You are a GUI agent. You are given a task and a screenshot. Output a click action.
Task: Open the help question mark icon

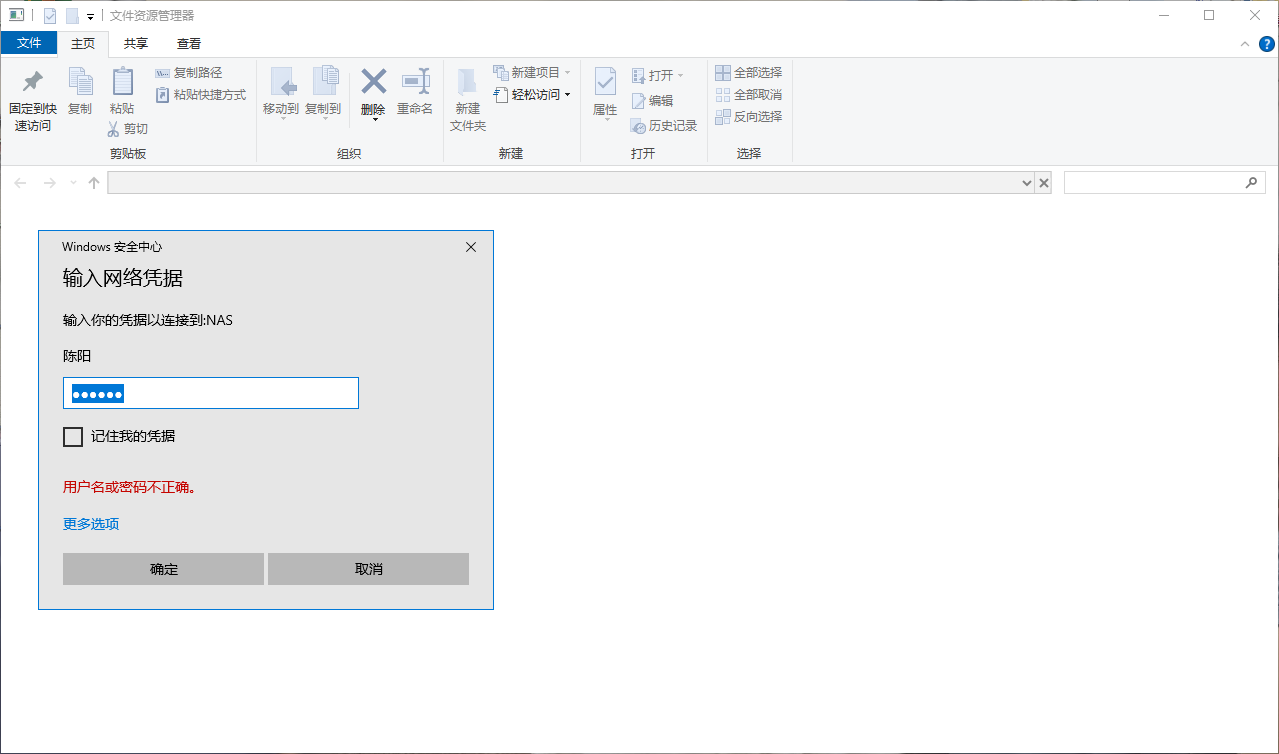(1266, 44)
